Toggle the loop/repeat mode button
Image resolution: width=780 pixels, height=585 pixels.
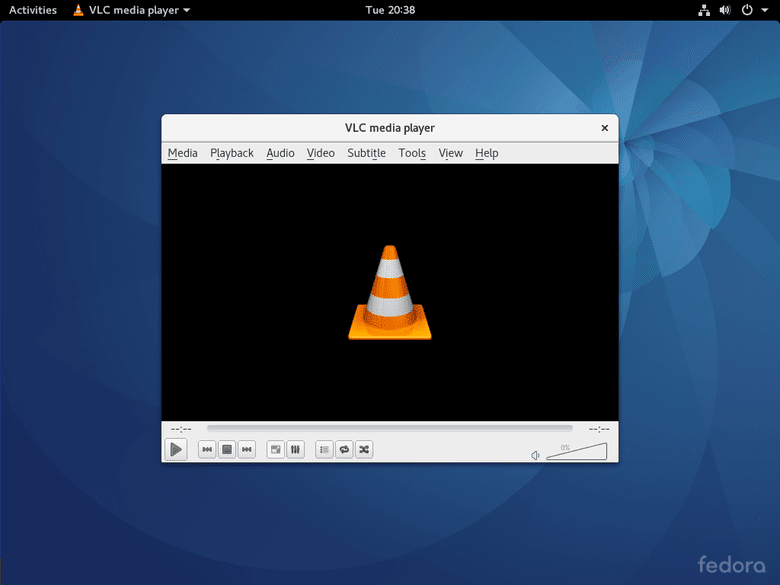click(x=344, y=450)
